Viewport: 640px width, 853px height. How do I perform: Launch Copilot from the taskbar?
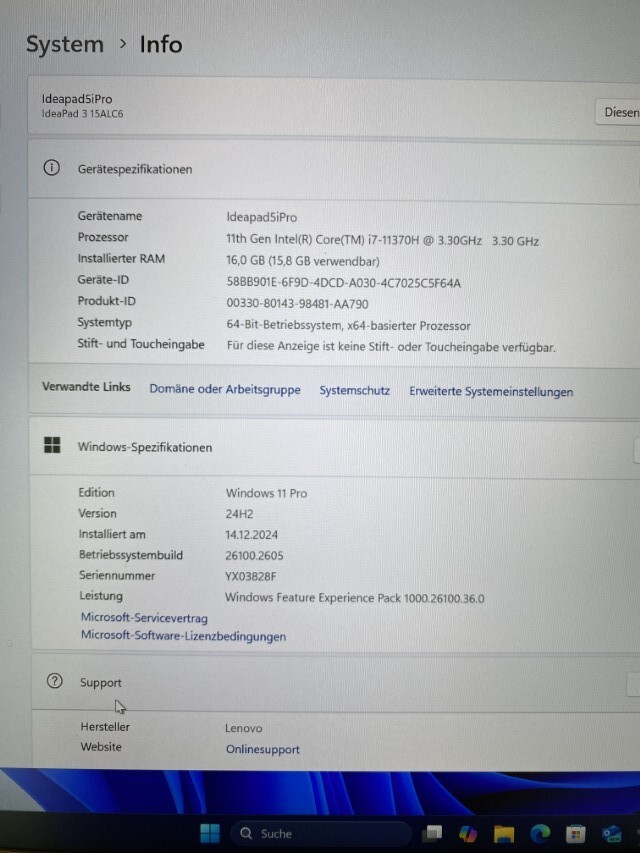point(468,833)
